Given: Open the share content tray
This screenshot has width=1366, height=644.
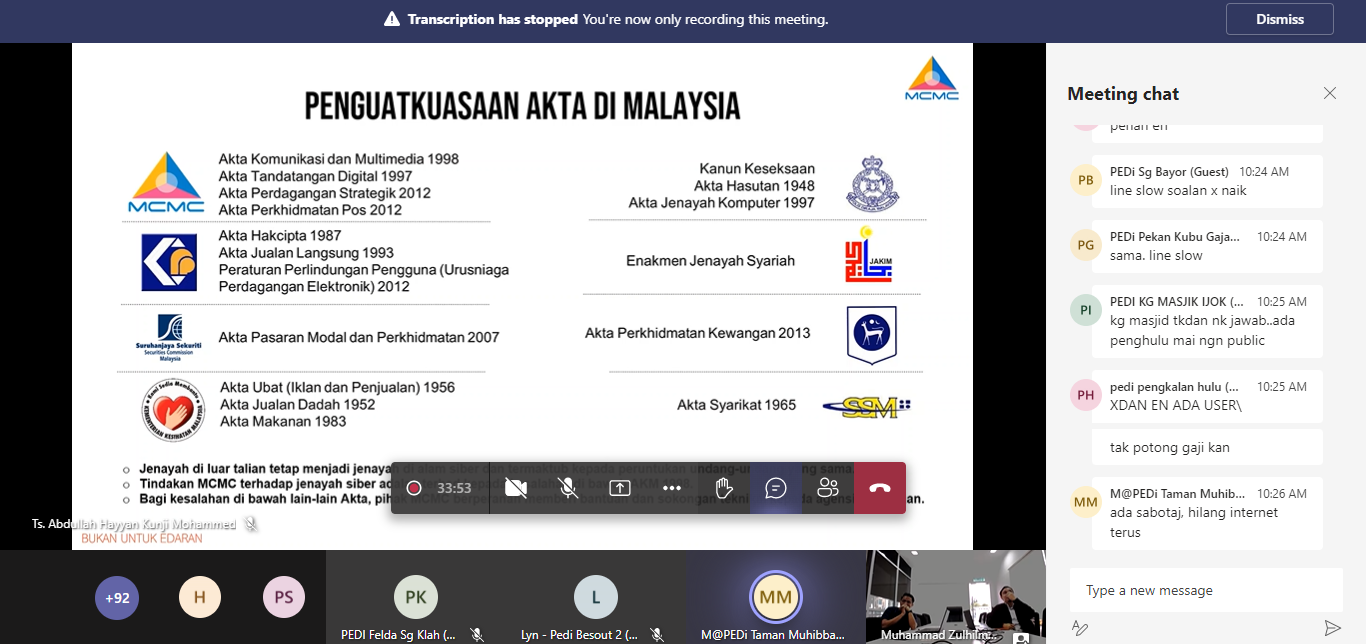Looking at the screenshot, I should click(620, 488).
